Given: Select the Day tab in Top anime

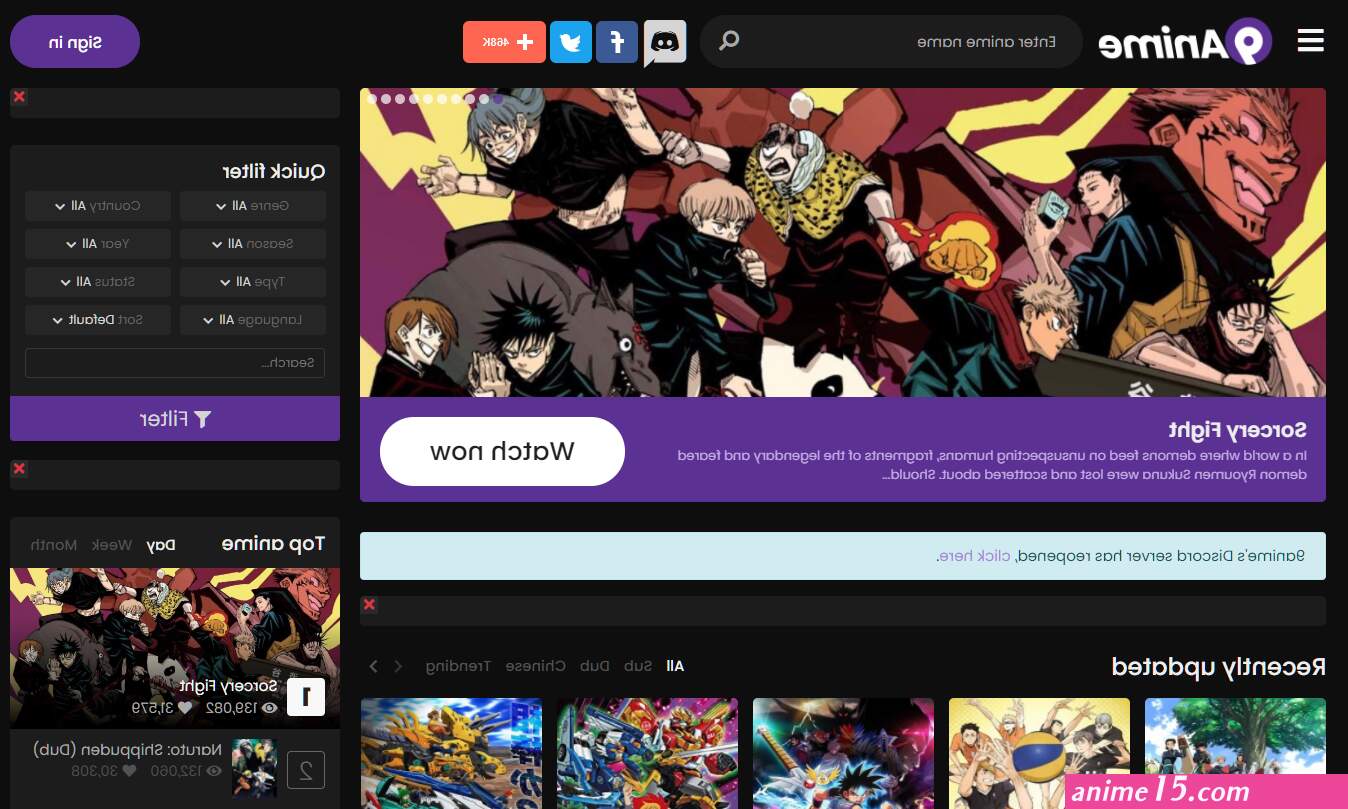Looking at the screenshot, I should click(161, 545).
